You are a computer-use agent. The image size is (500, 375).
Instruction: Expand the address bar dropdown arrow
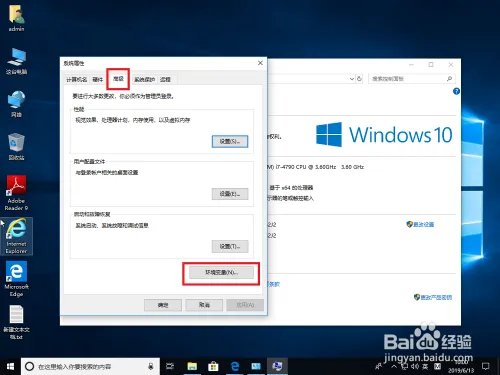point(352,79)
